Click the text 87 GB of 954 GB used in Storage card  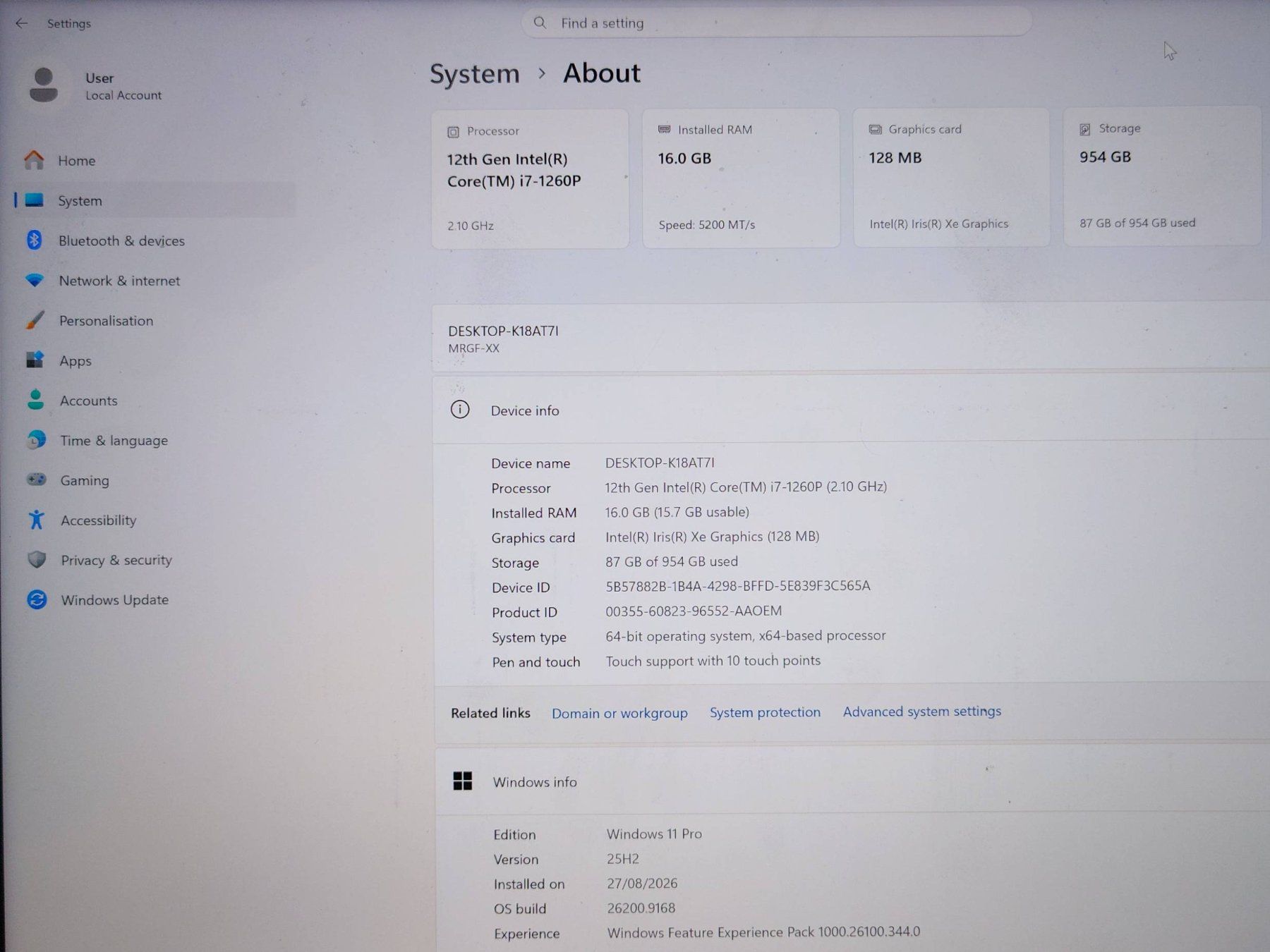tap(1137, 223)
